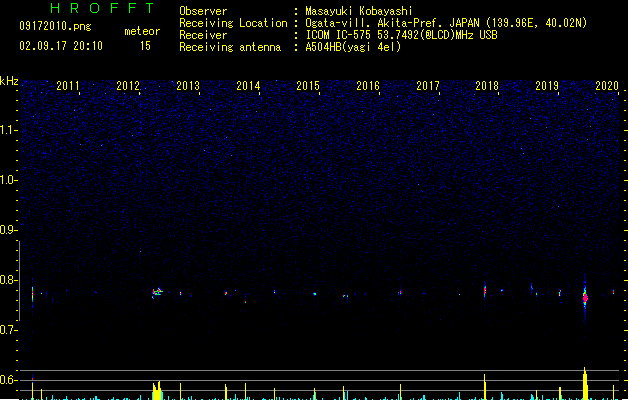Screen dimensions: 629x400
Task: Click the 0.7 kHz frequency label
Action: 9,330
